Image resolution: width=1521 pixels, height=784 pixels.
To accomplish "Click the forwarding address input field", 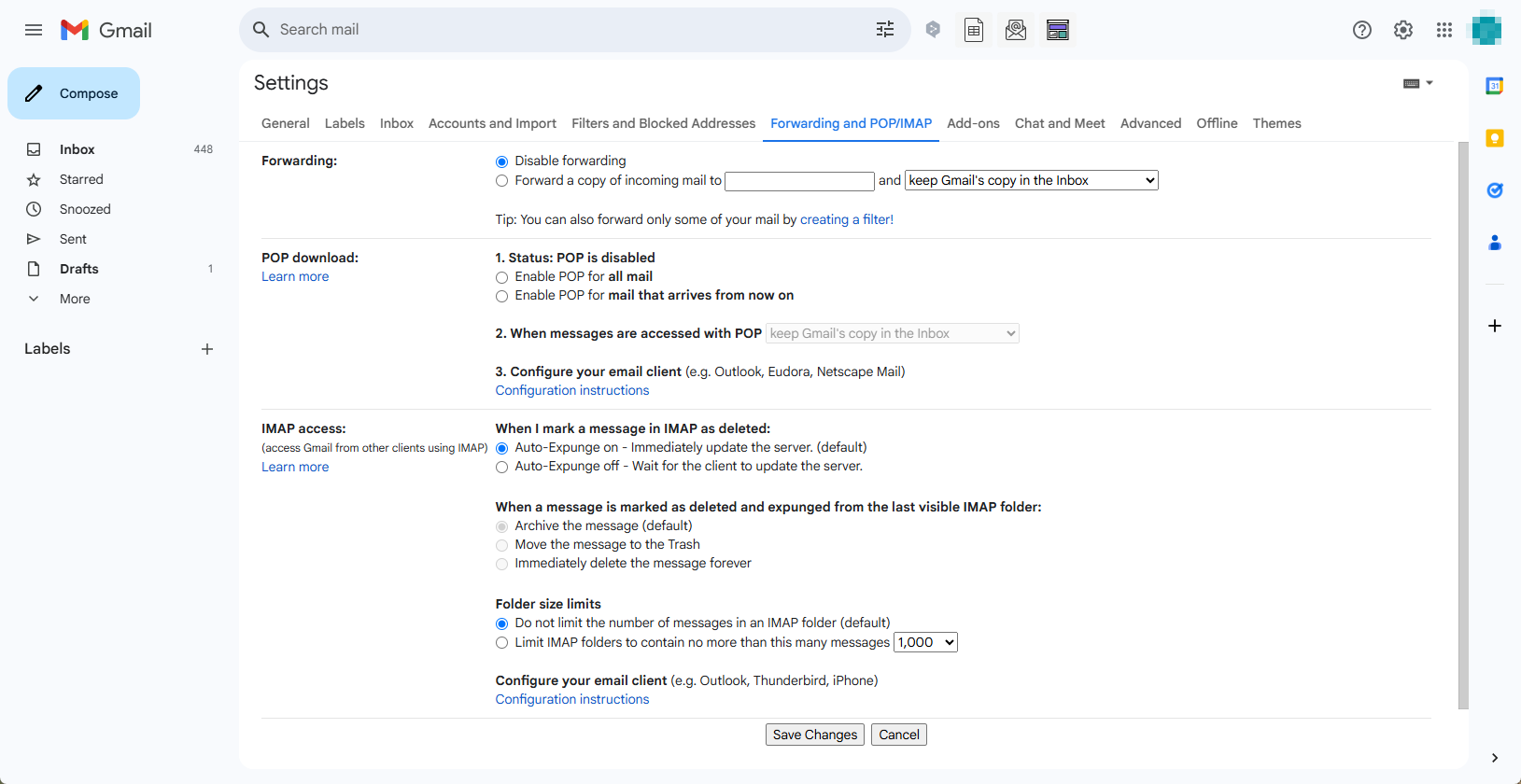I will 800,181.
